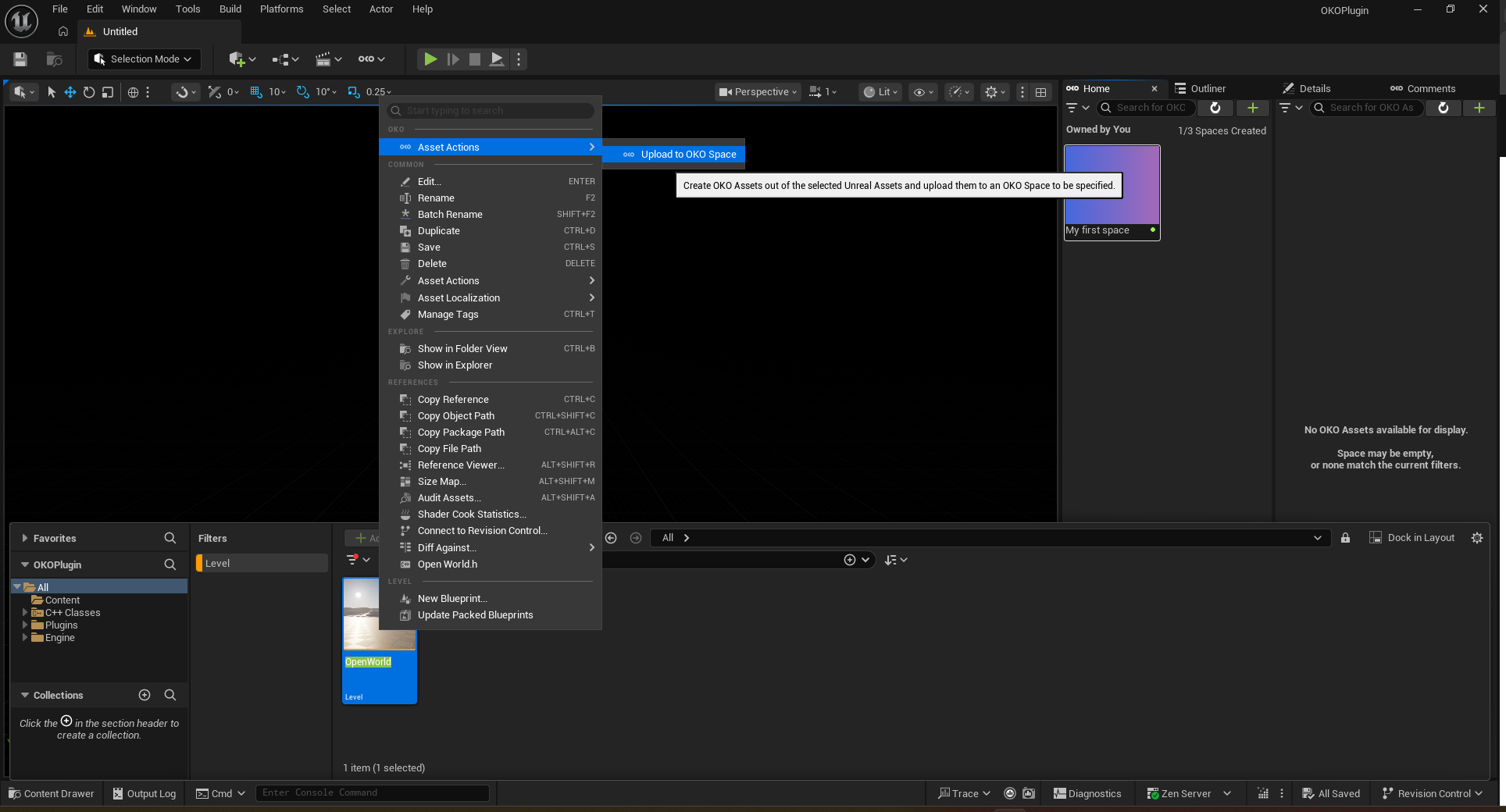Expand the C++ Classes folder
The height and width of the screenshot is (812, 1506).
point(25,613)
